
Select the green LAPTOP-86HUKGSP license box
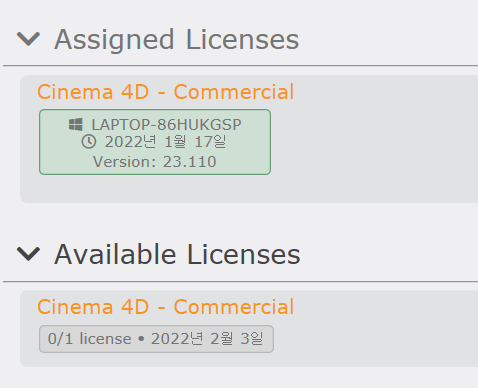[155, 142]
